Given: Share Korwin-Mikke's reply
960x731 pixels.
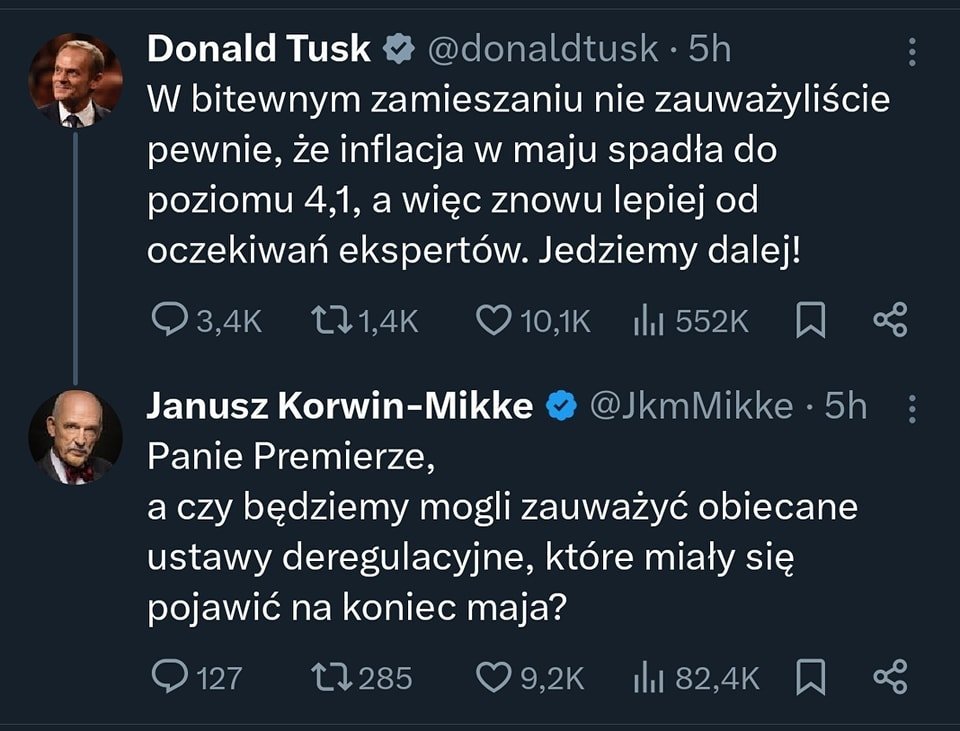Looking at the screenshot, I should click(890, 677).
